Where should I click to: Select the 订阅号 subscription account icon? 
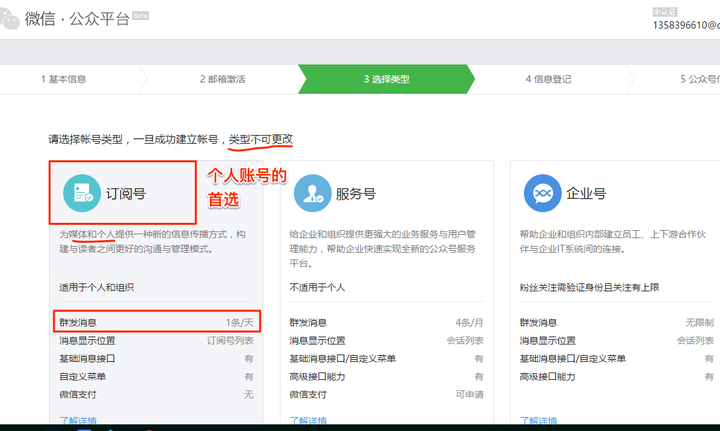pos(82,193)
